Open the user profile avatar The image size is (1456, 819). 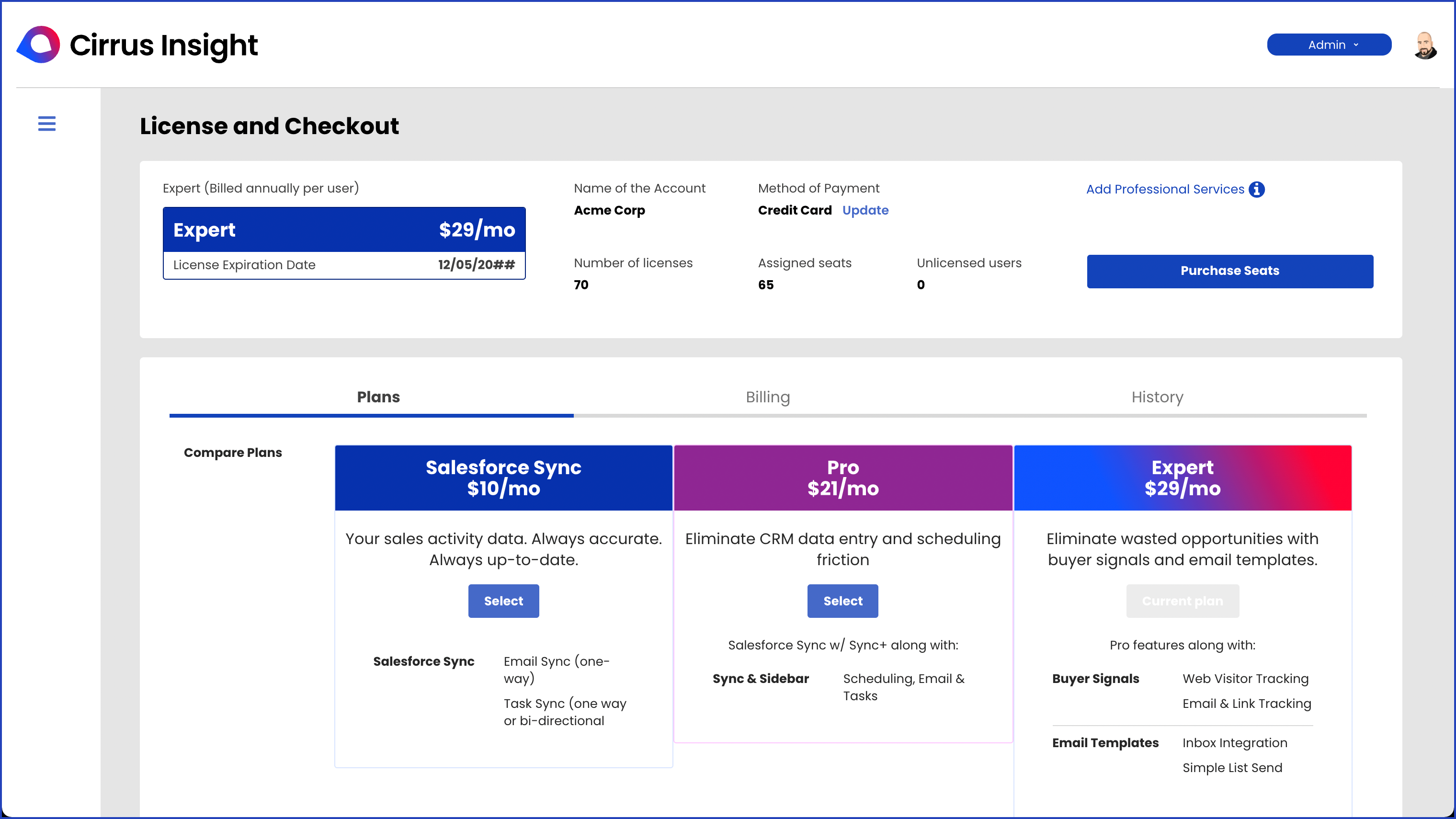click(1425, 45)
